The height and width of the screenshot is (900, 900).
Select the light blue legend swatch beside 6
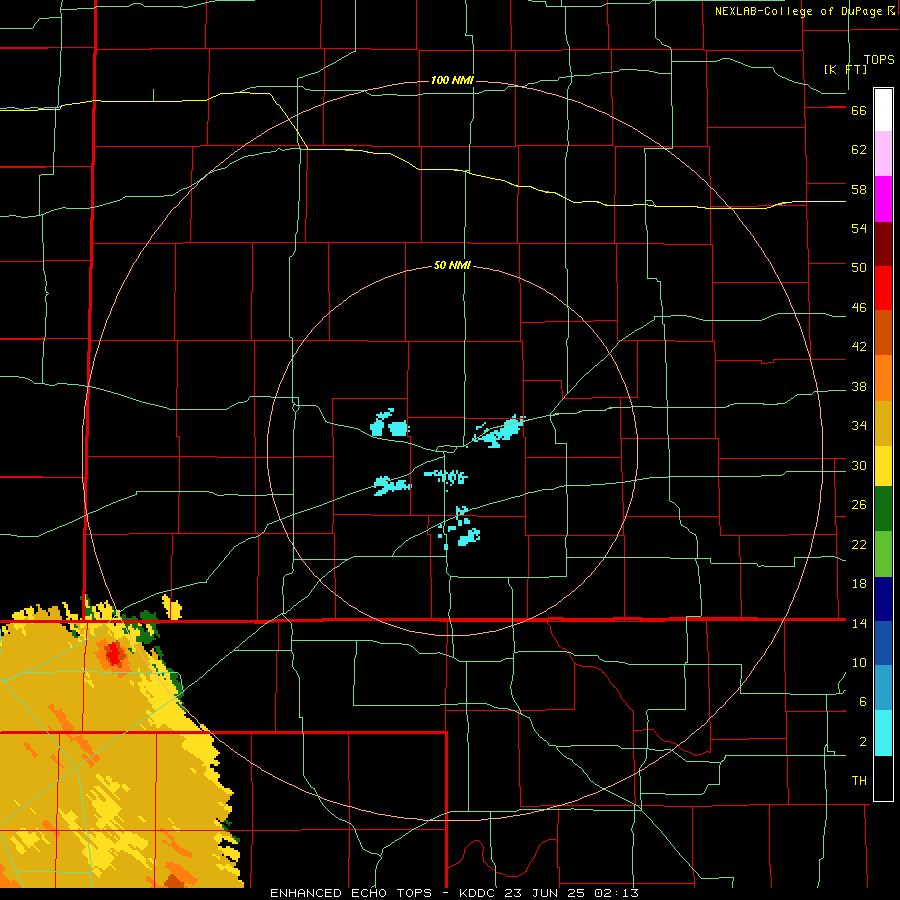pyautogui.click(x=883, y=687)
